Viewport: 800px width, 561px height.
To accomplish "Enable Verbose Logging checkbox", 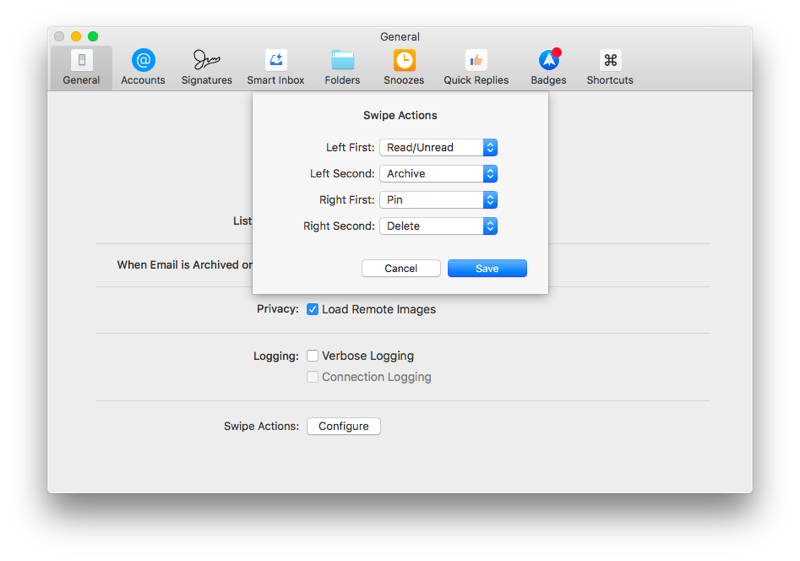I will point(312,355).
